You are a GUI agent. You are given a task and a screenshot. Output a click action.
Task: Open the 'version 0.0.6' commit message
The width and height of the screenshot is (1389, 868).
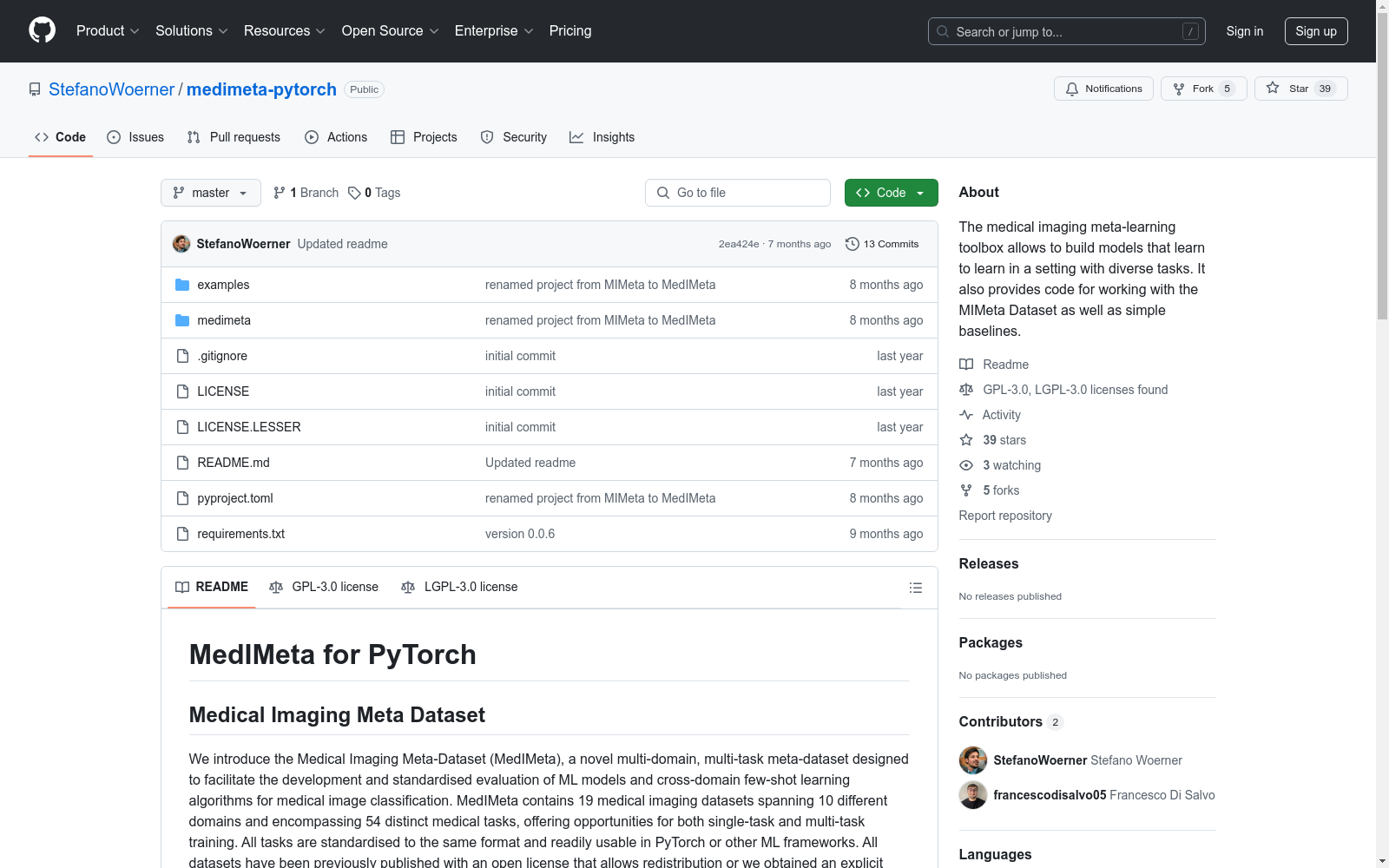click(520, 534)
